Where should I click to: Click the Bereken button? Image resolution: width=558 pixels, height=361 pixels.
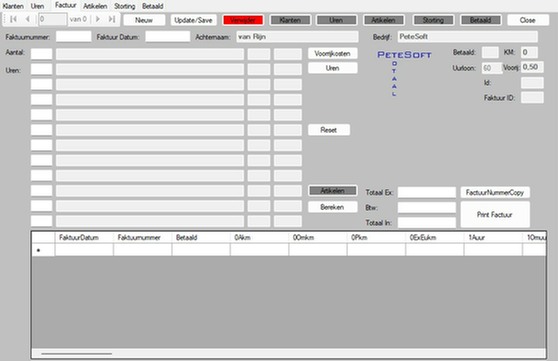pyautogui.click(x=332, y=207)
